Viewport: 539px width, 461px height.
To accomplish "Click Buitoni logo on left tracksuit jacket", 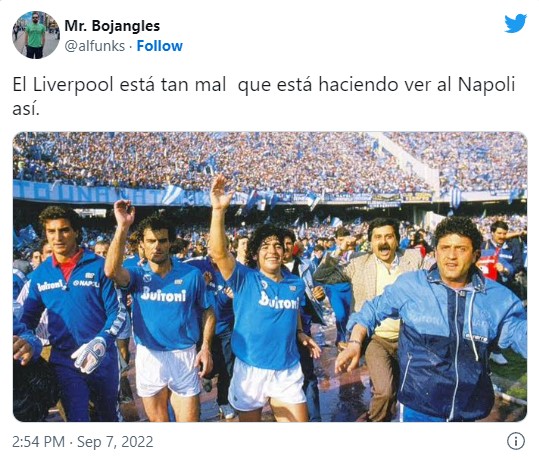I will [x=50, y=286].
